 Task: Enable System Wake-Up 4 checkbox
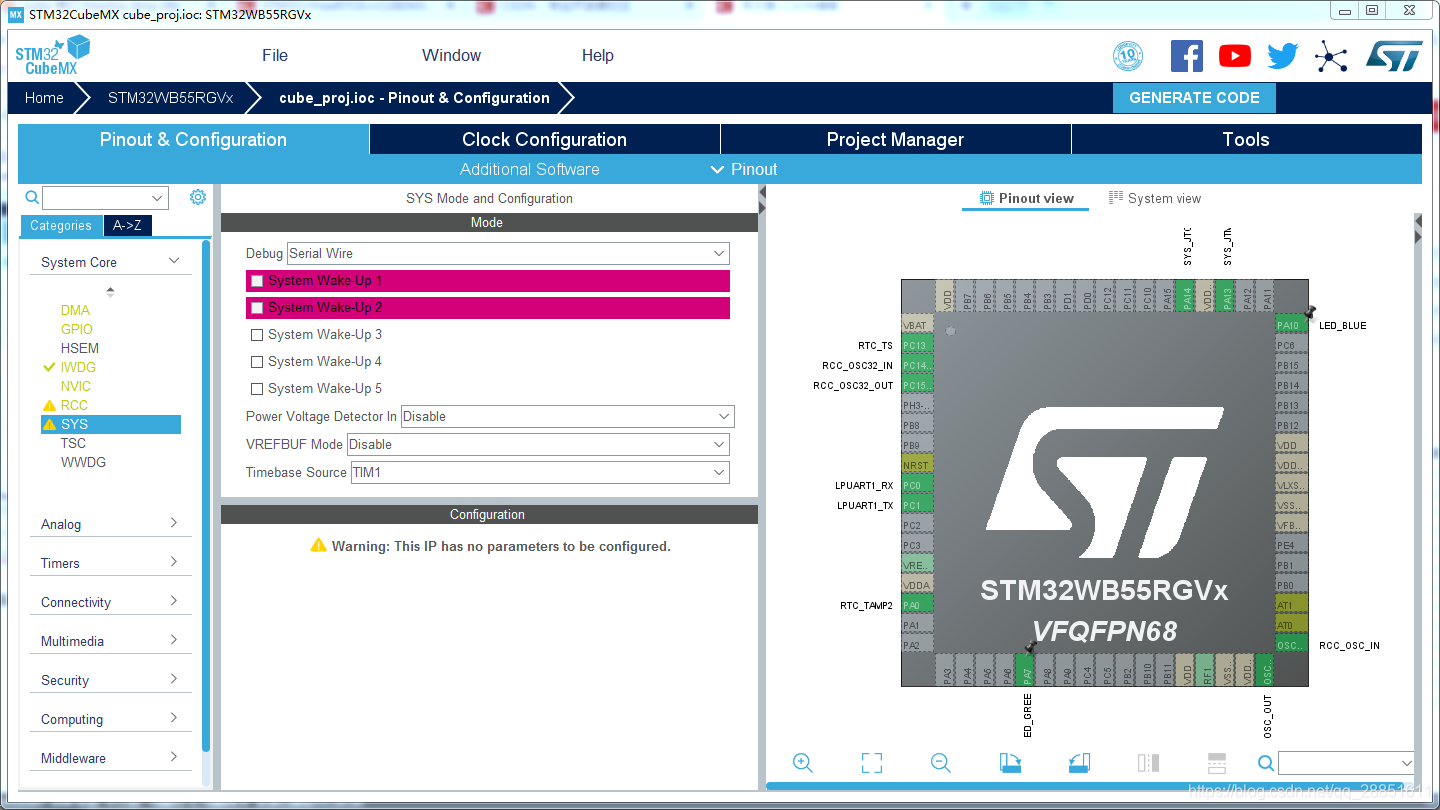pyautogui.click(x=257, y=362)
